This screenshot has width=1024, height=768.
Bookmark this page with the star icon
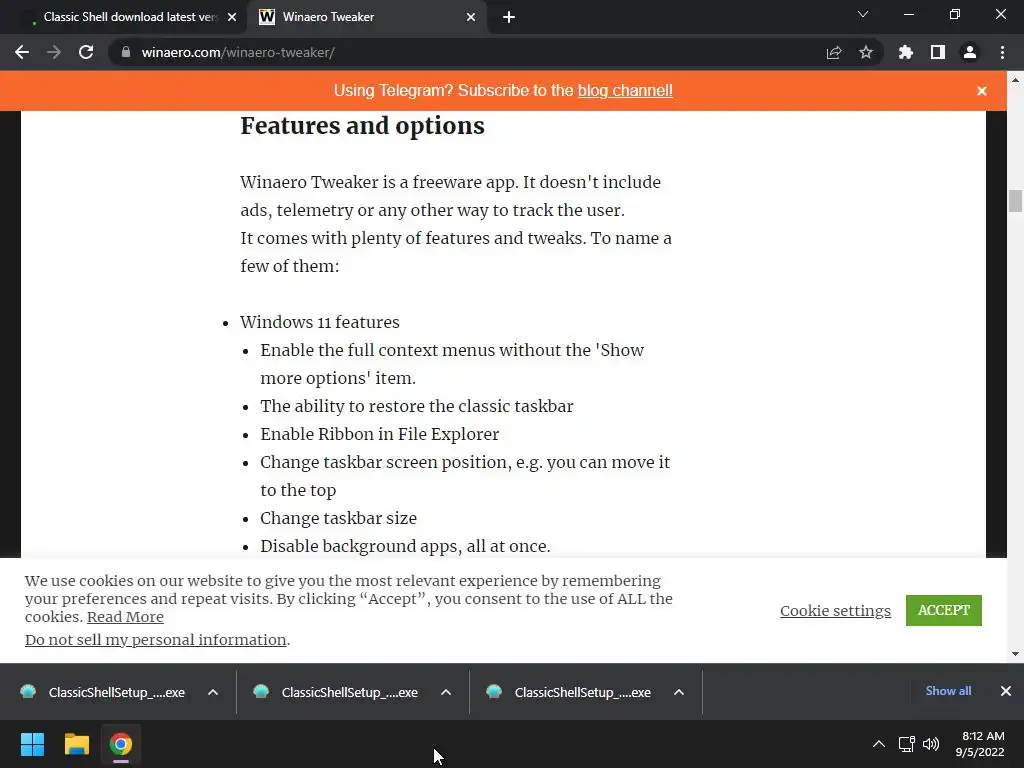tap(866, 52)
